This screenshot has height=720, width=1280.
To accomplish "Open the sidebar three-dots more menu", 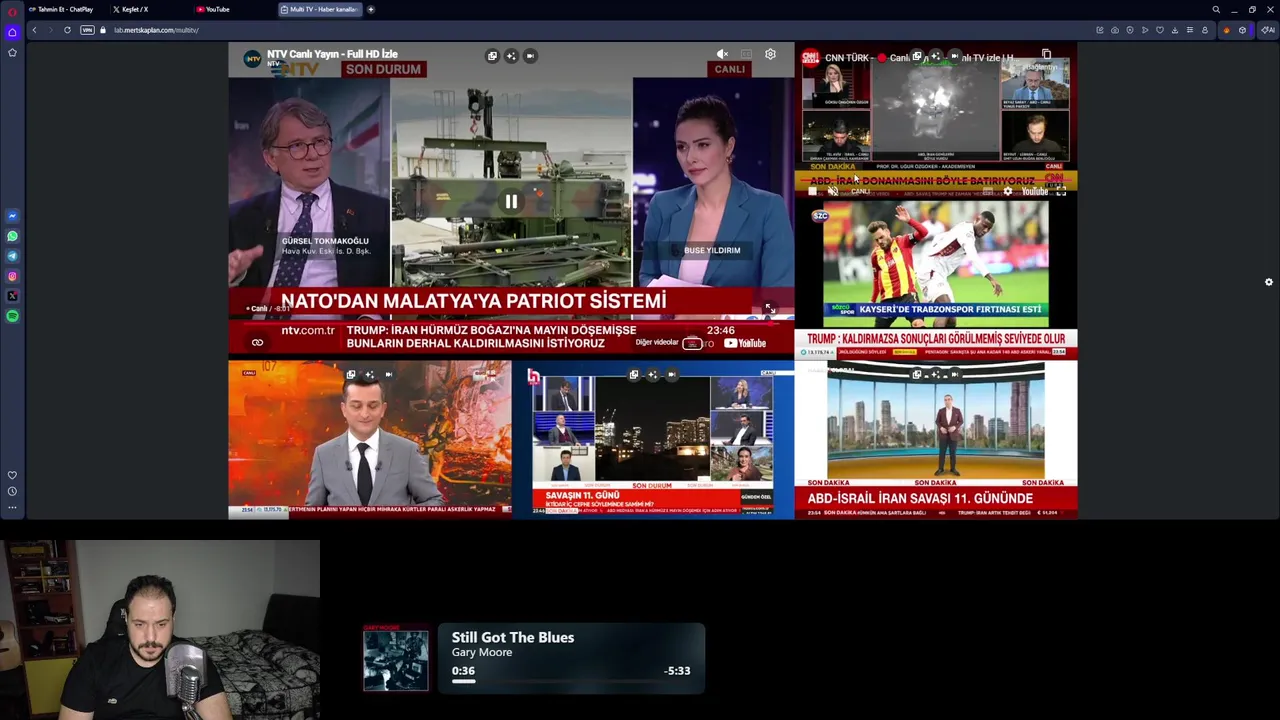I will coord(12,507).
